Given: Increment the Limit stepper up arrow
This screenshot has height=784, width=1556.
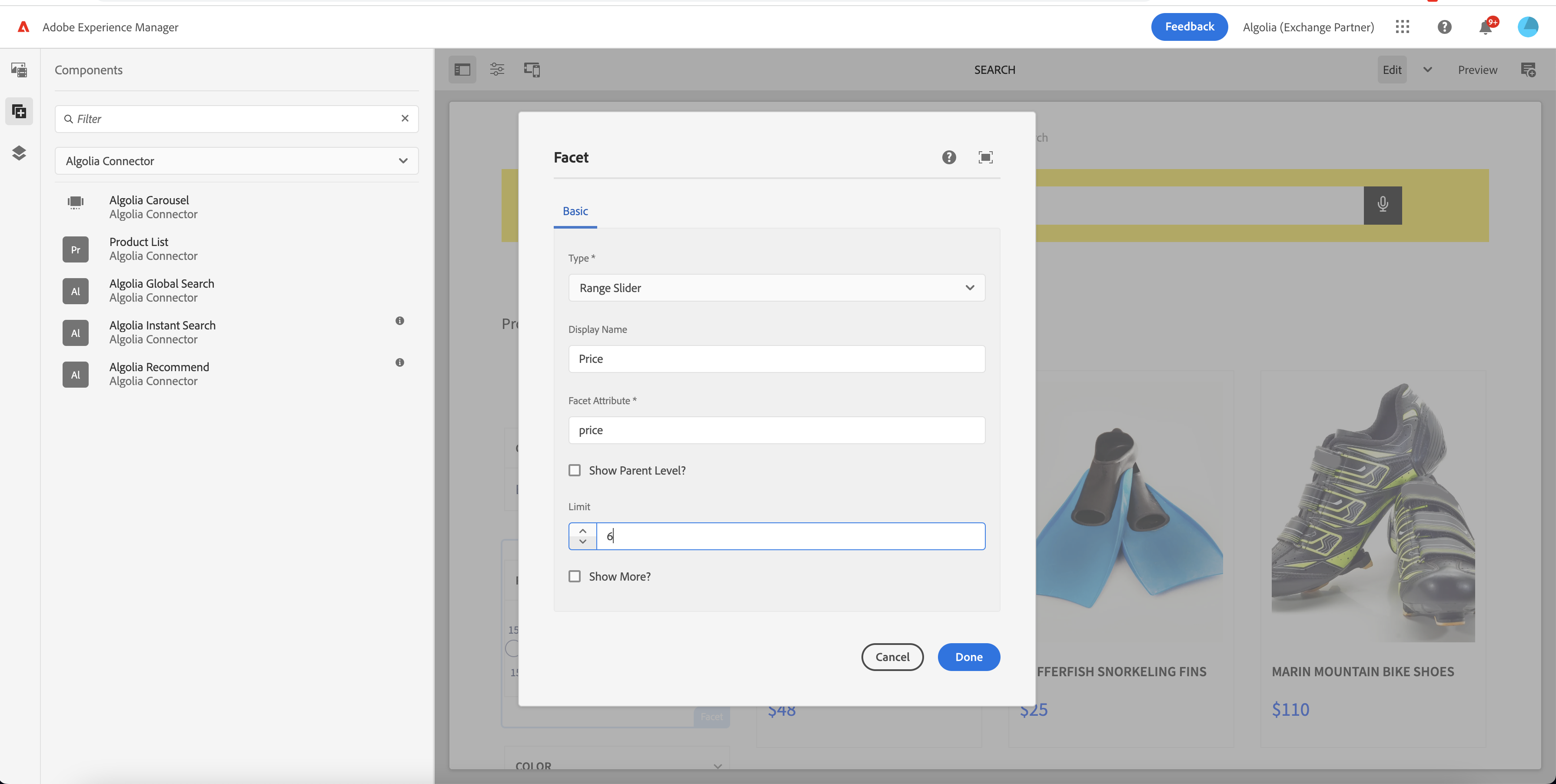Looking at the screenshot, I should (582, 530).
